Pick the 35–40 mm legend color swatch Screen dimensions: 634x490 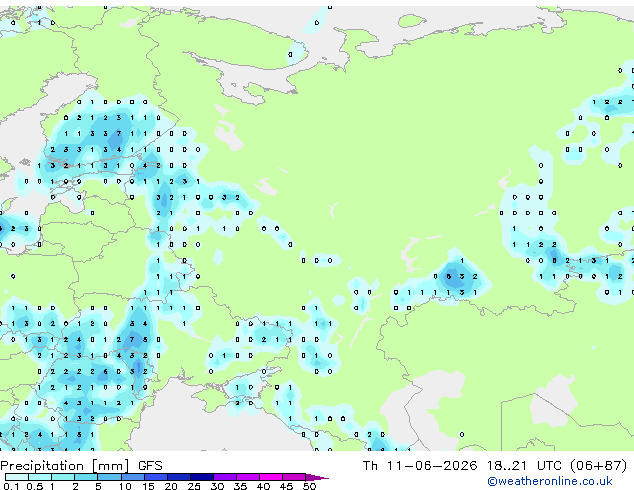(x=248, y=477)
